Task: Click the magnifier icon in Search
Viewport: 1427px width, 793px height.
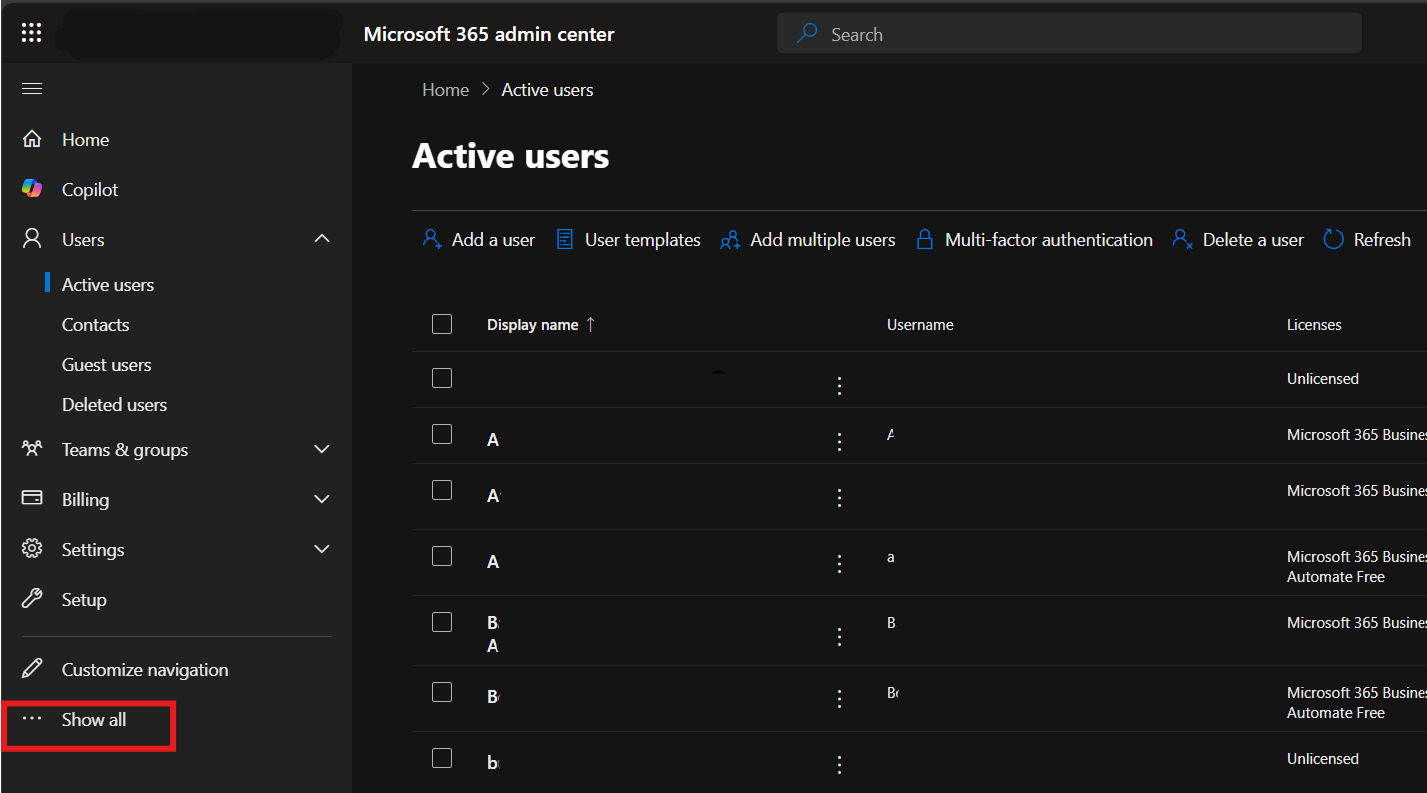Action: pos(807,34)
